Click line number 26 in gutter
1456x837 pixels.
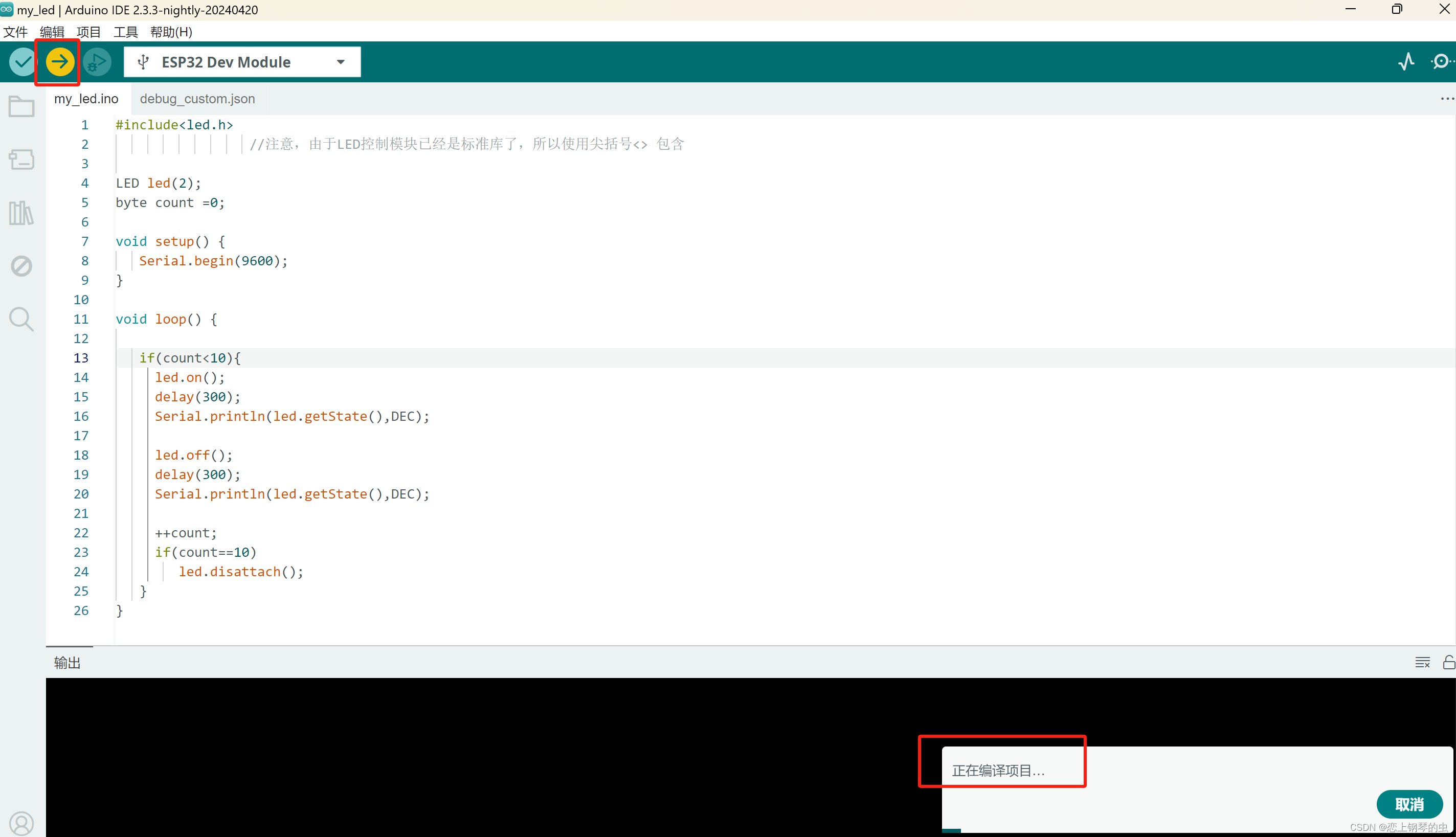click(x=81, y=610)
